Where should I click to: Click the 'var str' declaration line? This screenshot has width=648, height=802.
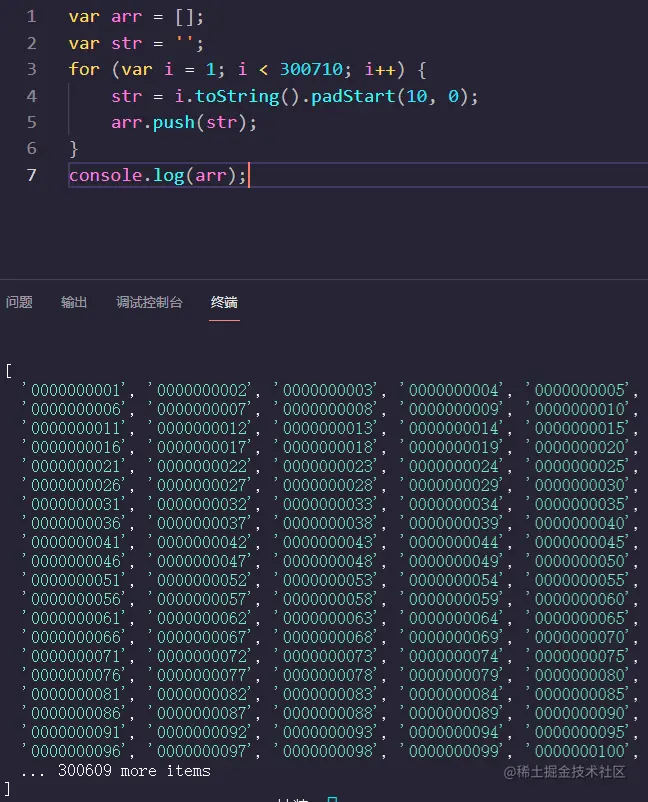tap(136, 43)
